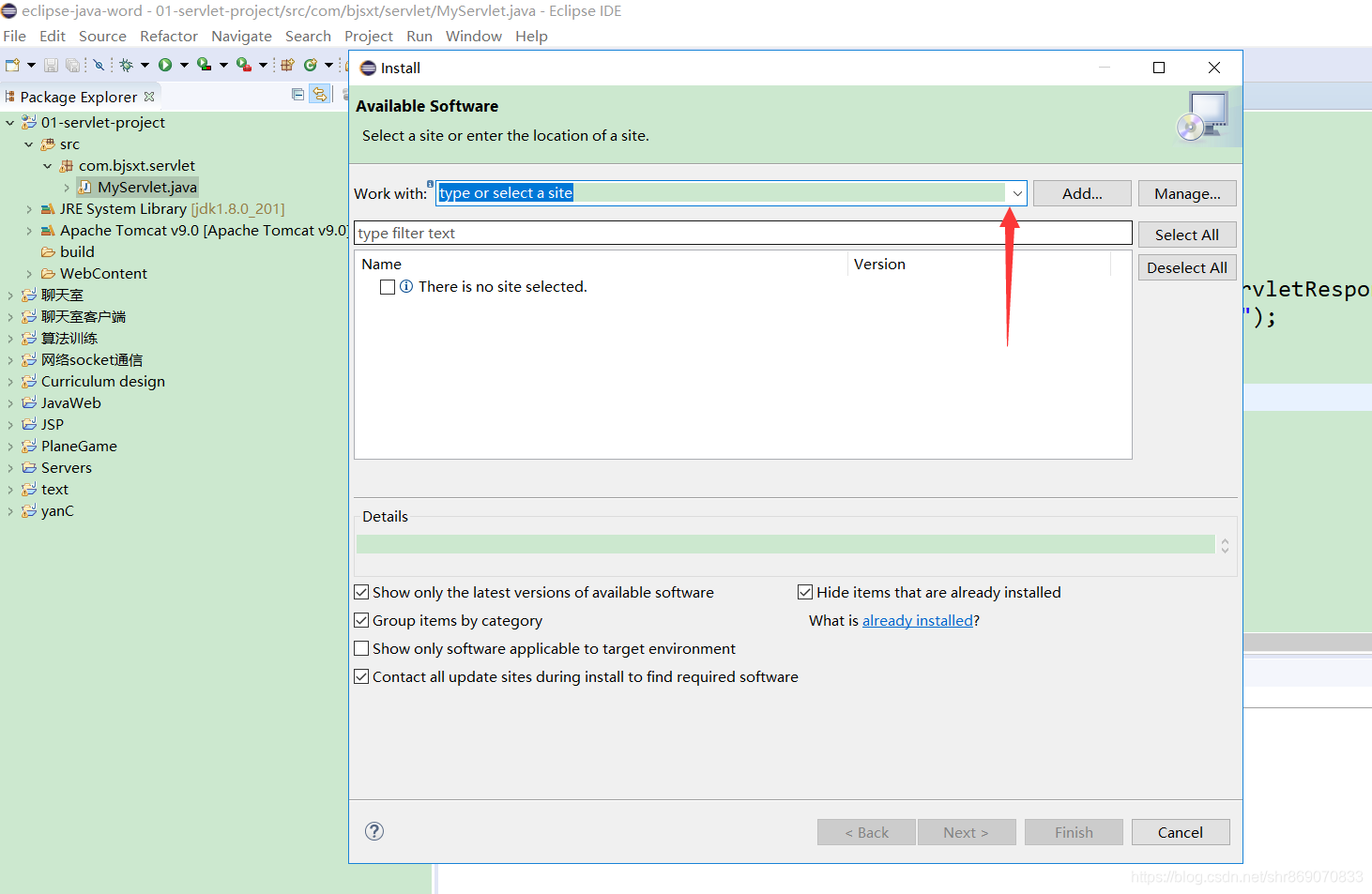The height and width of the screenshot is (894, 1372).
Task: Expand the WebContent folder node
Action: pyautogui.click(x=29, y=274)
